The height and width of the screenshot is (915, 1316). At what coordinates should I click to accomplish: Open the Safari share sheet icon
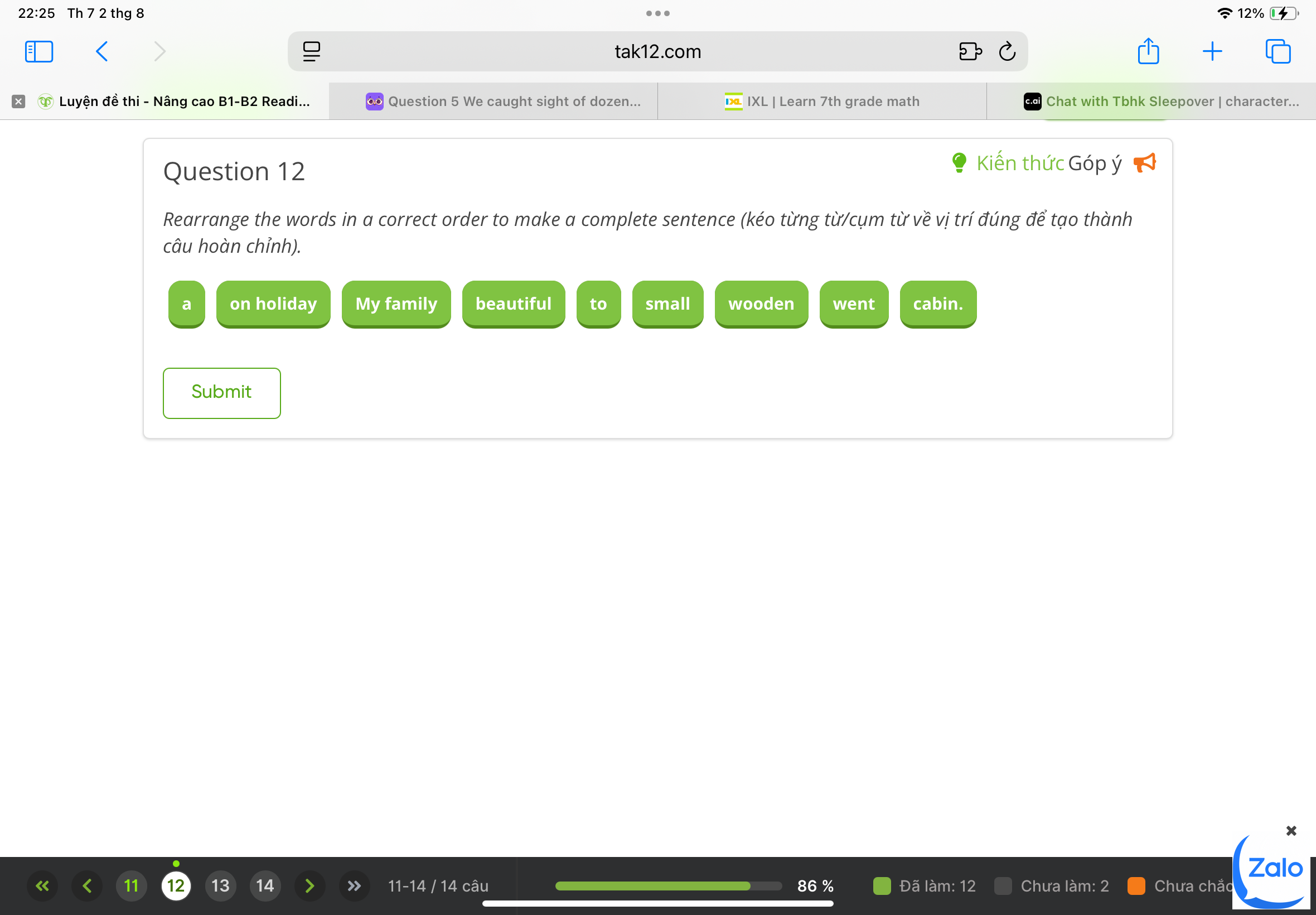click(x=1148, y=51)
